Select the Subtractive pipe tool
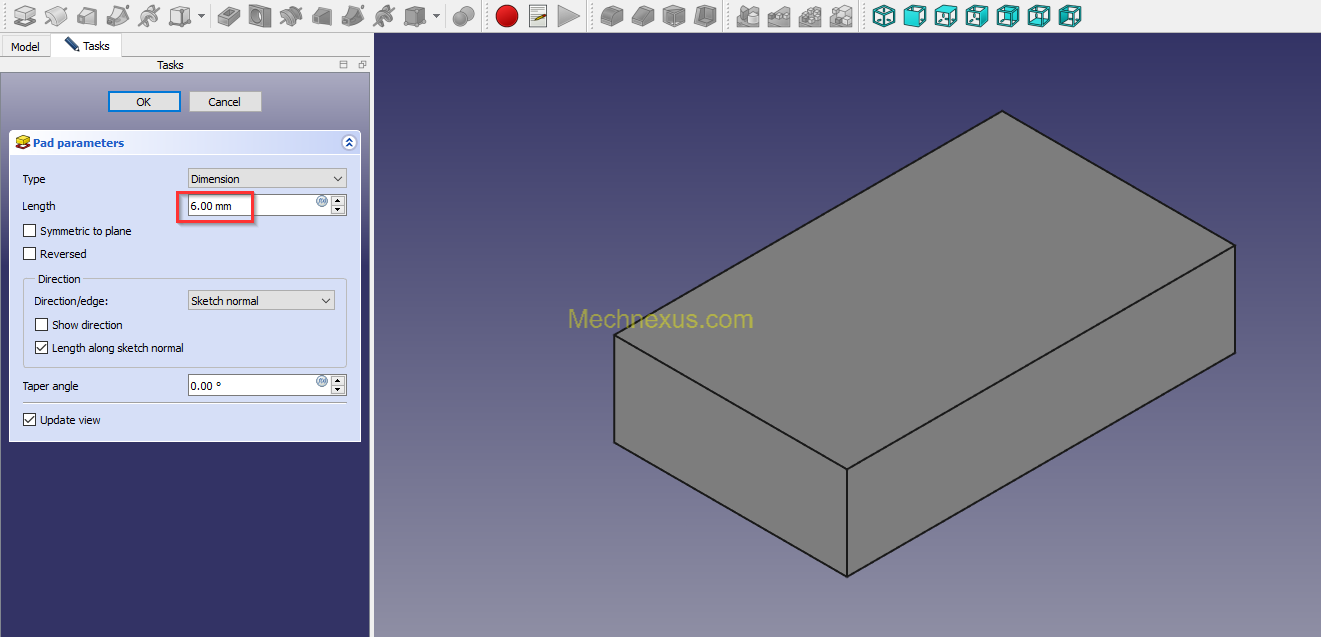 click(x=352, y=16)
